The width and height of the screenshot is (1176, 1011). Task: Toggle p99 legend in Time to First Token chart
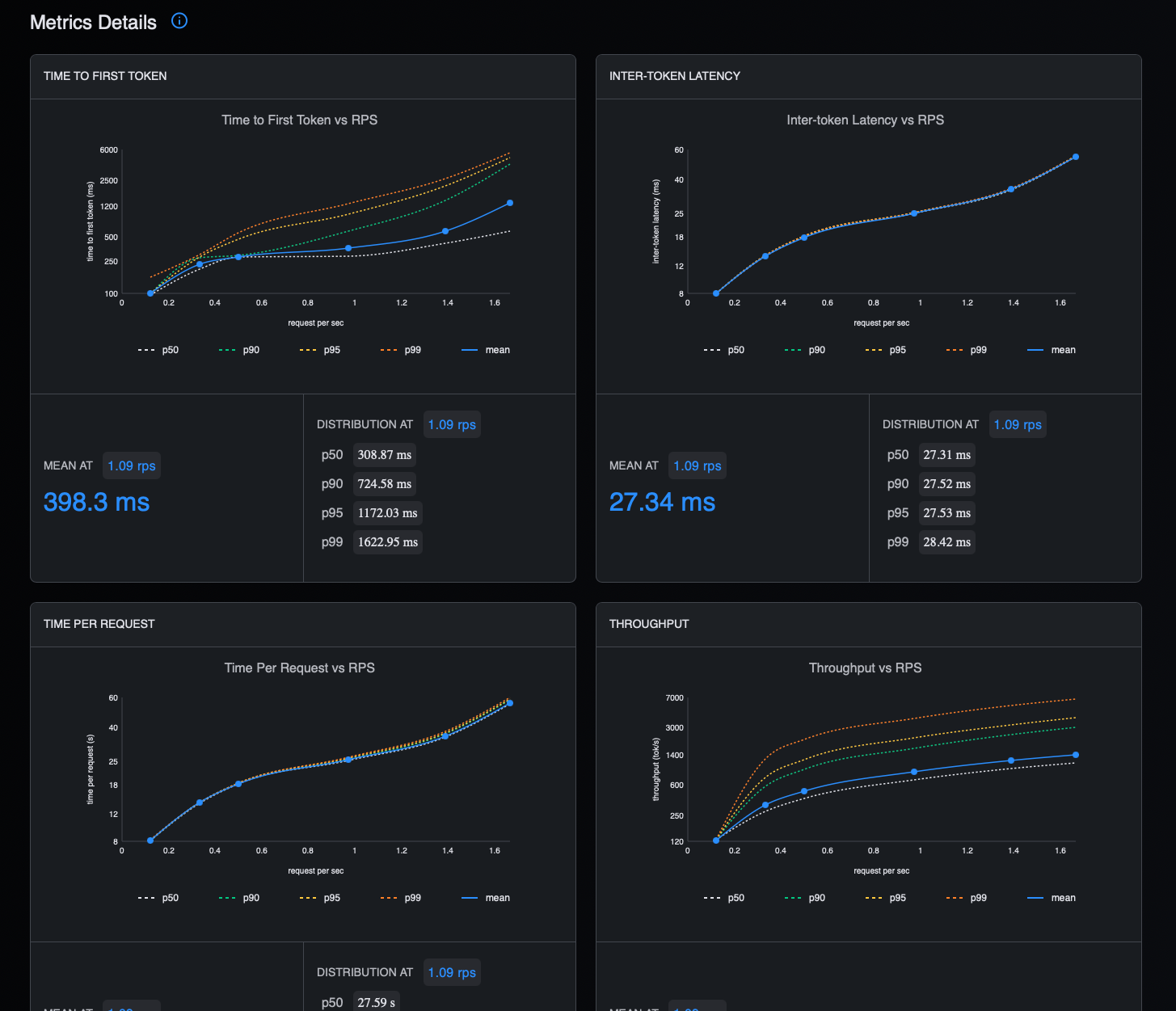click(401, 350)
